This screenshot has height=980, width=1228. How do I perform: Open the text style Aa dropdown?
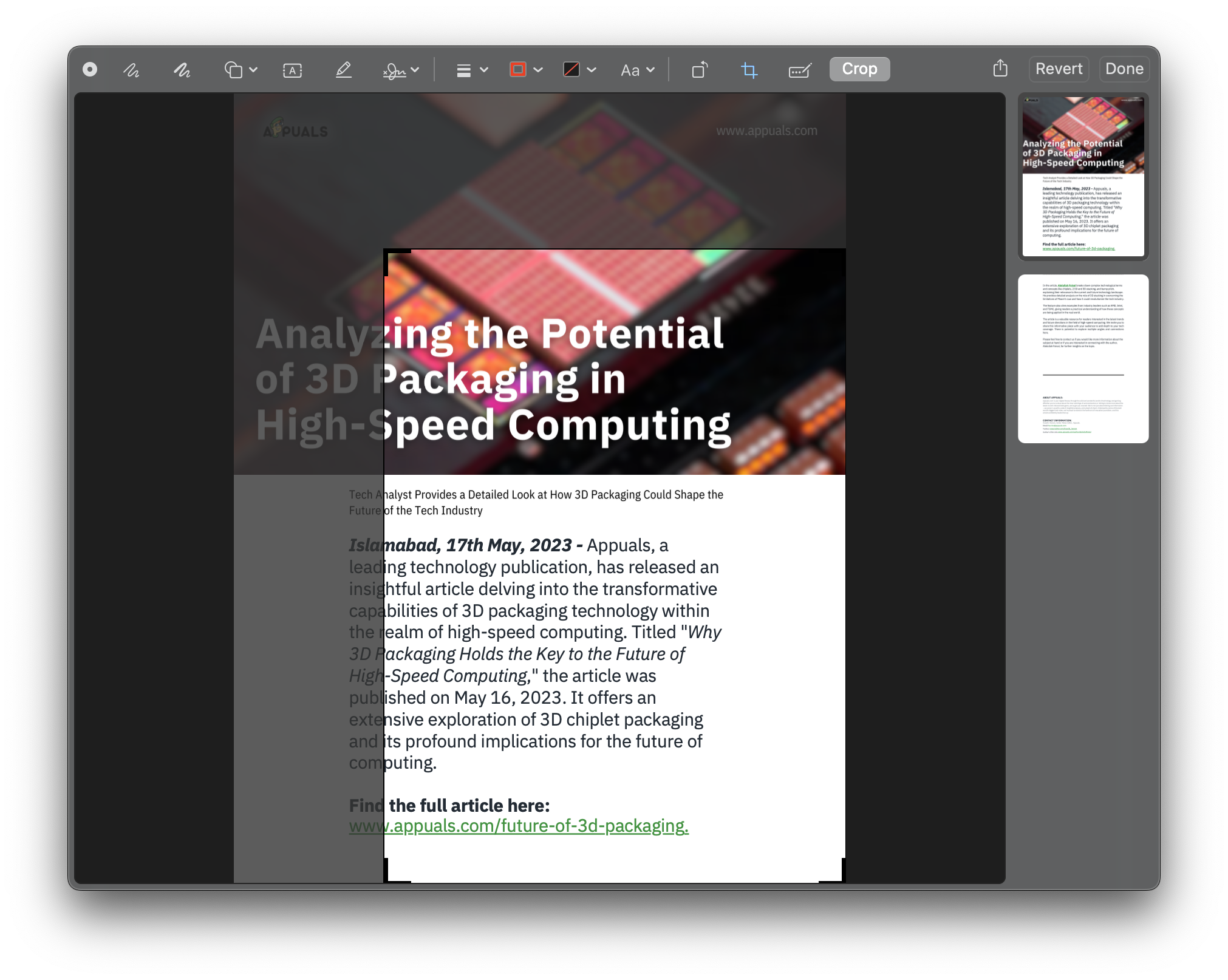coord(635,69)
